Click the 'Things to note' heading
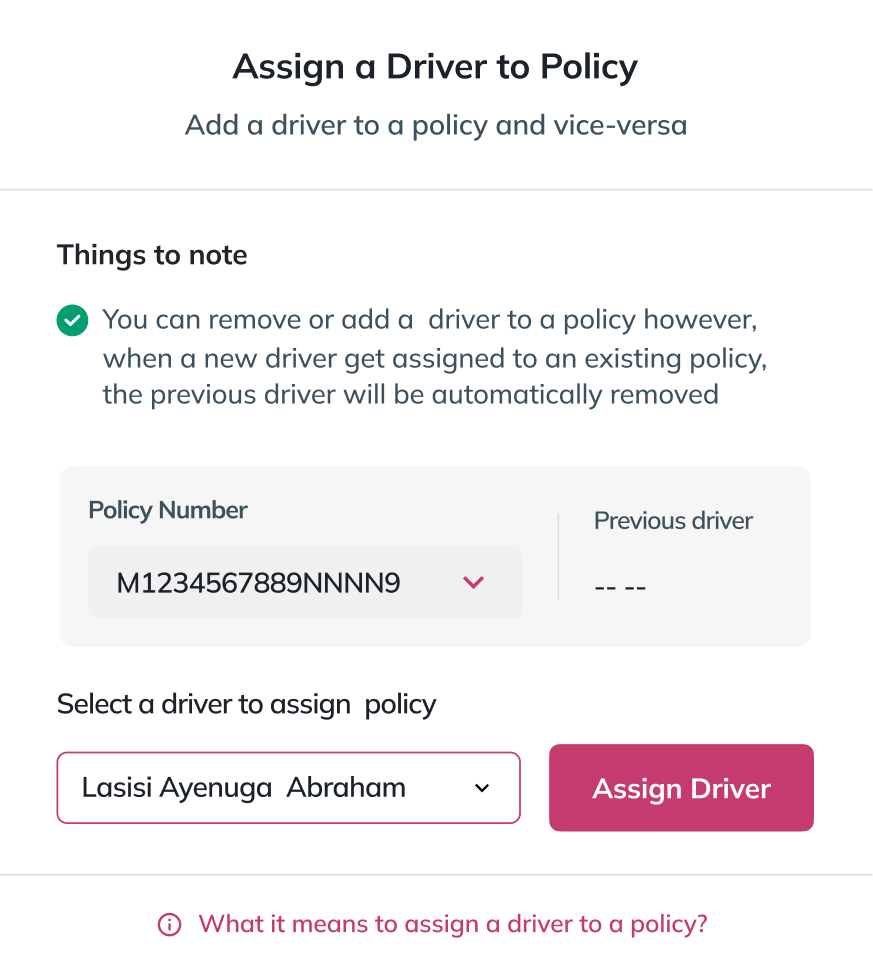 pyautogui.click(x=151, y=255)
